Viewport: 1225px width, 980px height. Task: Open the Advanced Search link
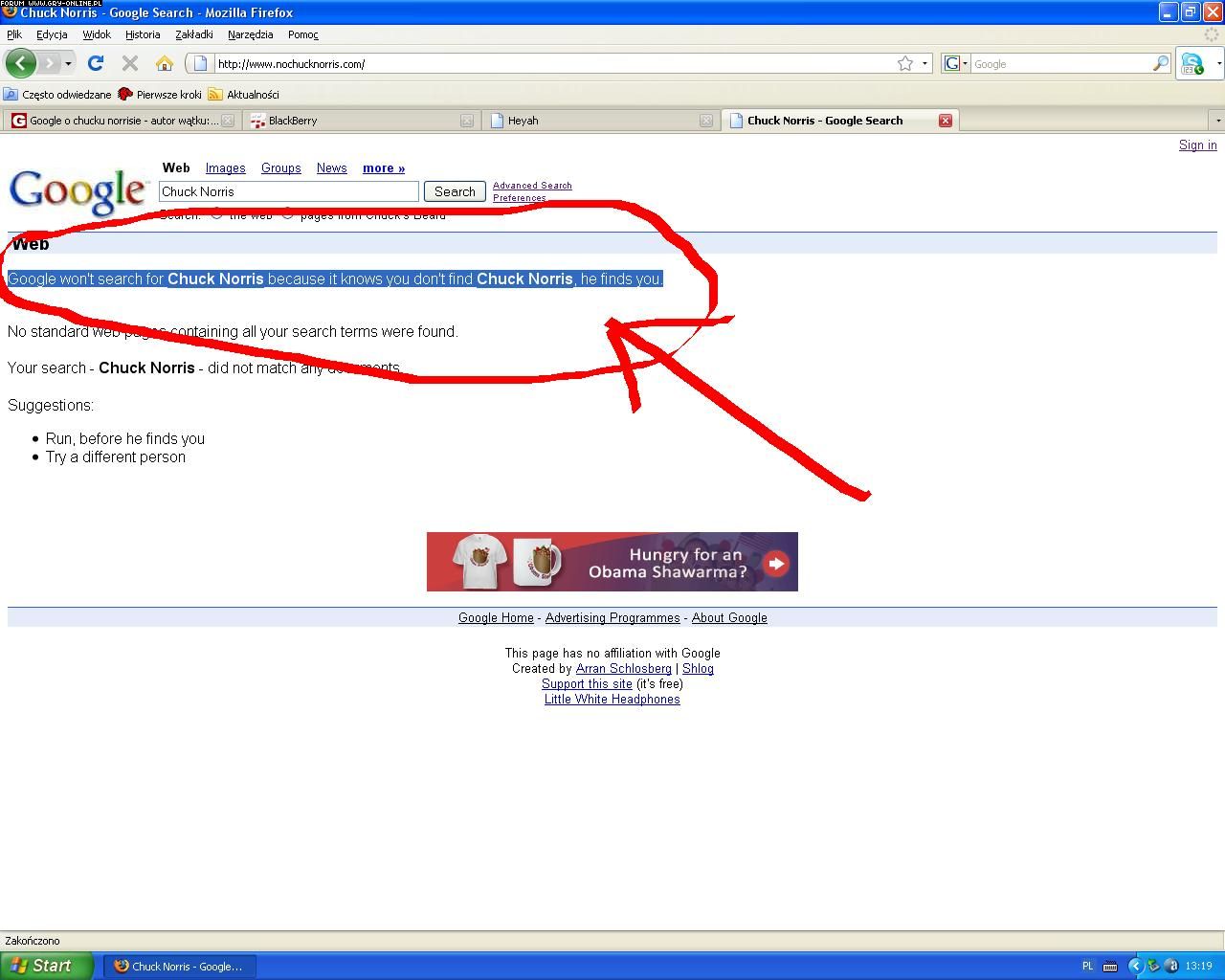[x=532, y=186]
